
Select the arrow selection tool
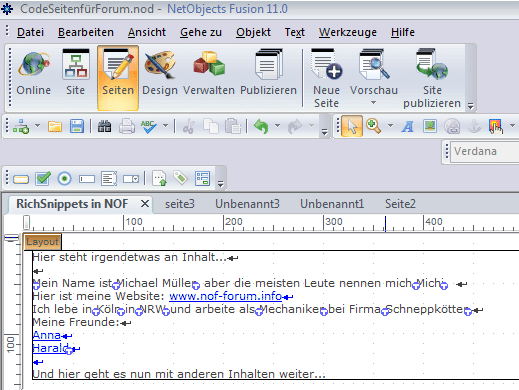(x=352, y=126)
